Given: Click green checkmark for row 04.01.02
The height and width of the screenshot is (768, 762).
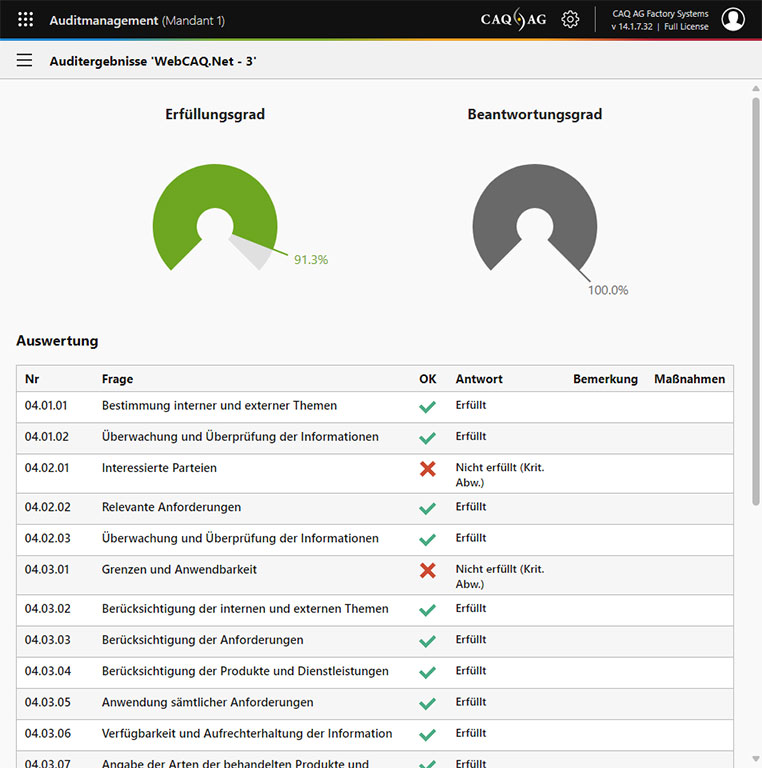Looking at the screenshot, I should tap(428, 437).
